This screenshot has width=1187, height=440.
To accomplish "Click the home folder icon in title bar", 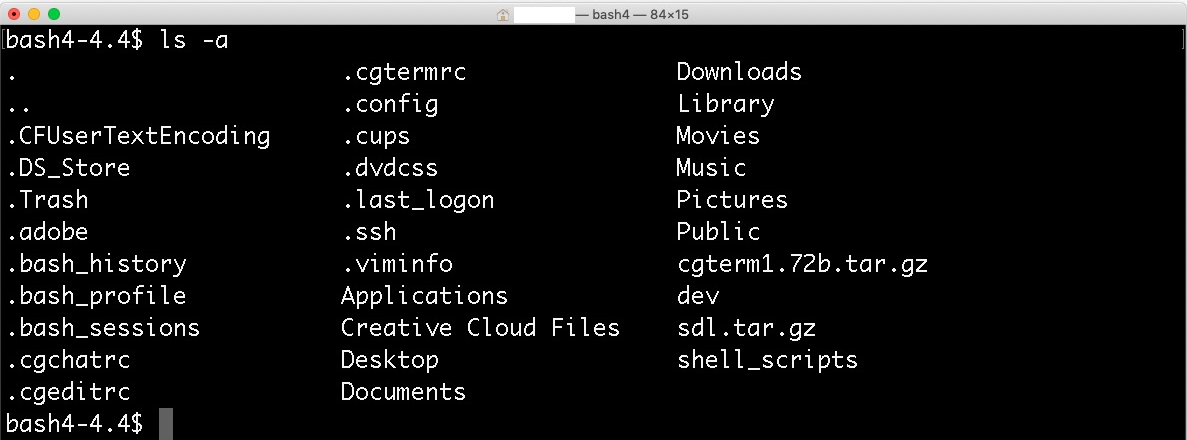I will [503, 14].
